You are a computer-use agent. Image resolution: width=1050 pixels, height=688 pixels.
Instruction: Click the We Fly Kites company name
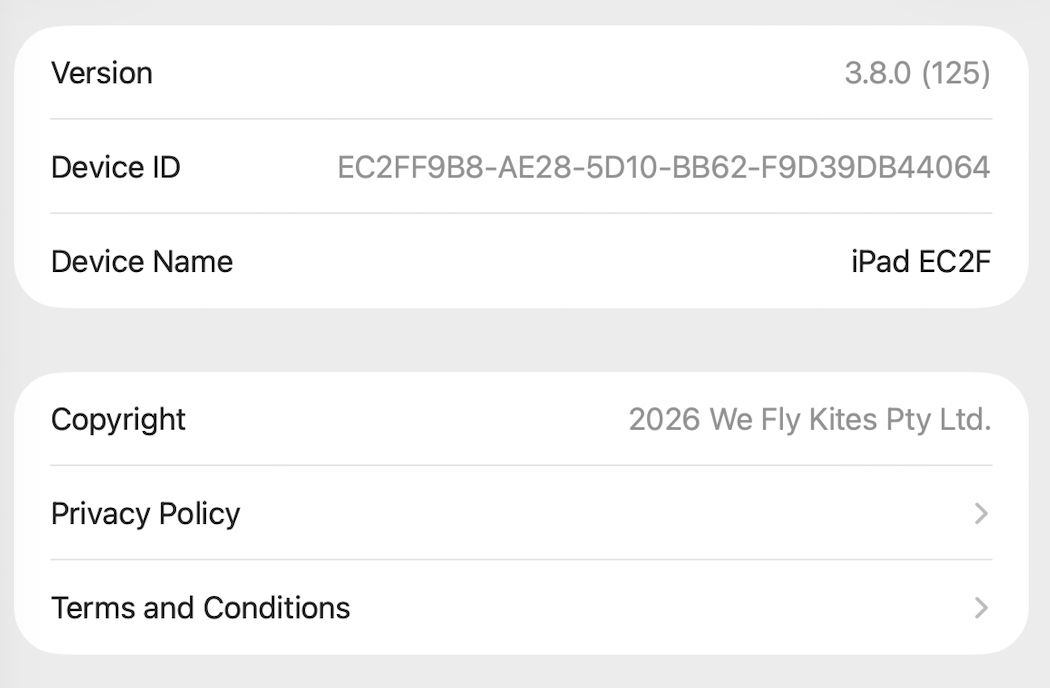coord(793,419)
